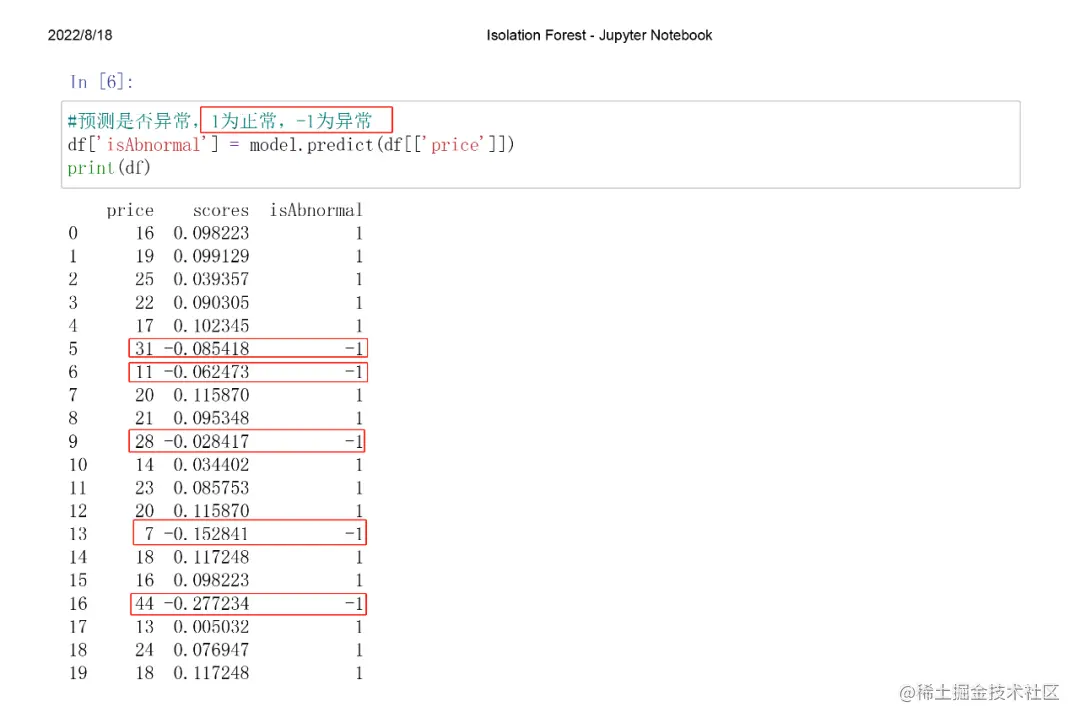Click score value -0.028417 in row 9

pyautogui.click(x=206, y=441)
